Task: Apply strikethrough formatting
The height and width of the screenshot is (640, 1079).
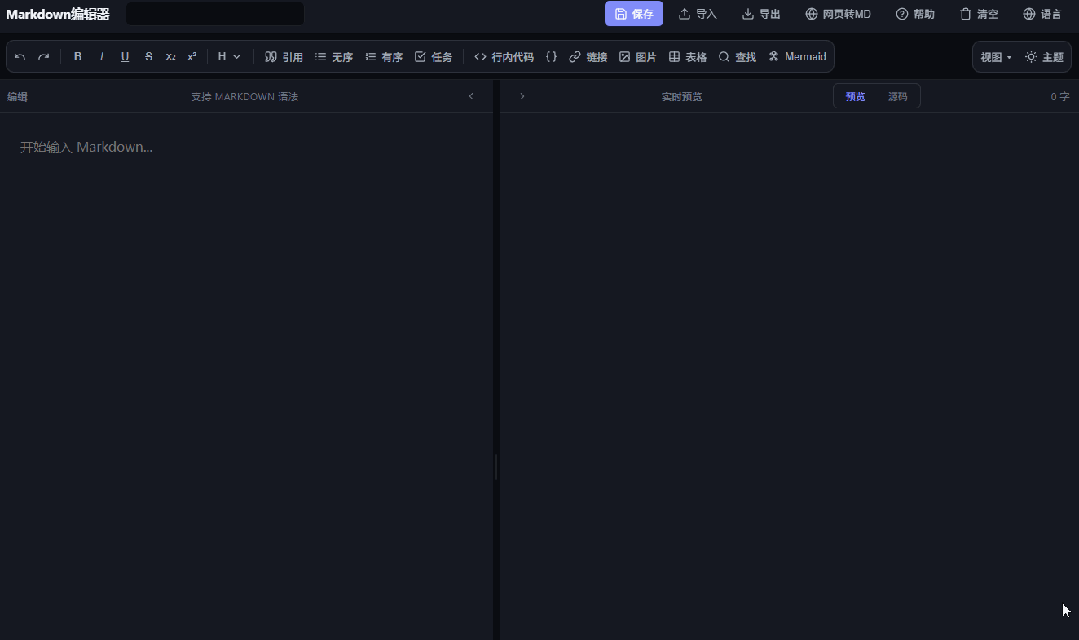Action: [148, 56]
